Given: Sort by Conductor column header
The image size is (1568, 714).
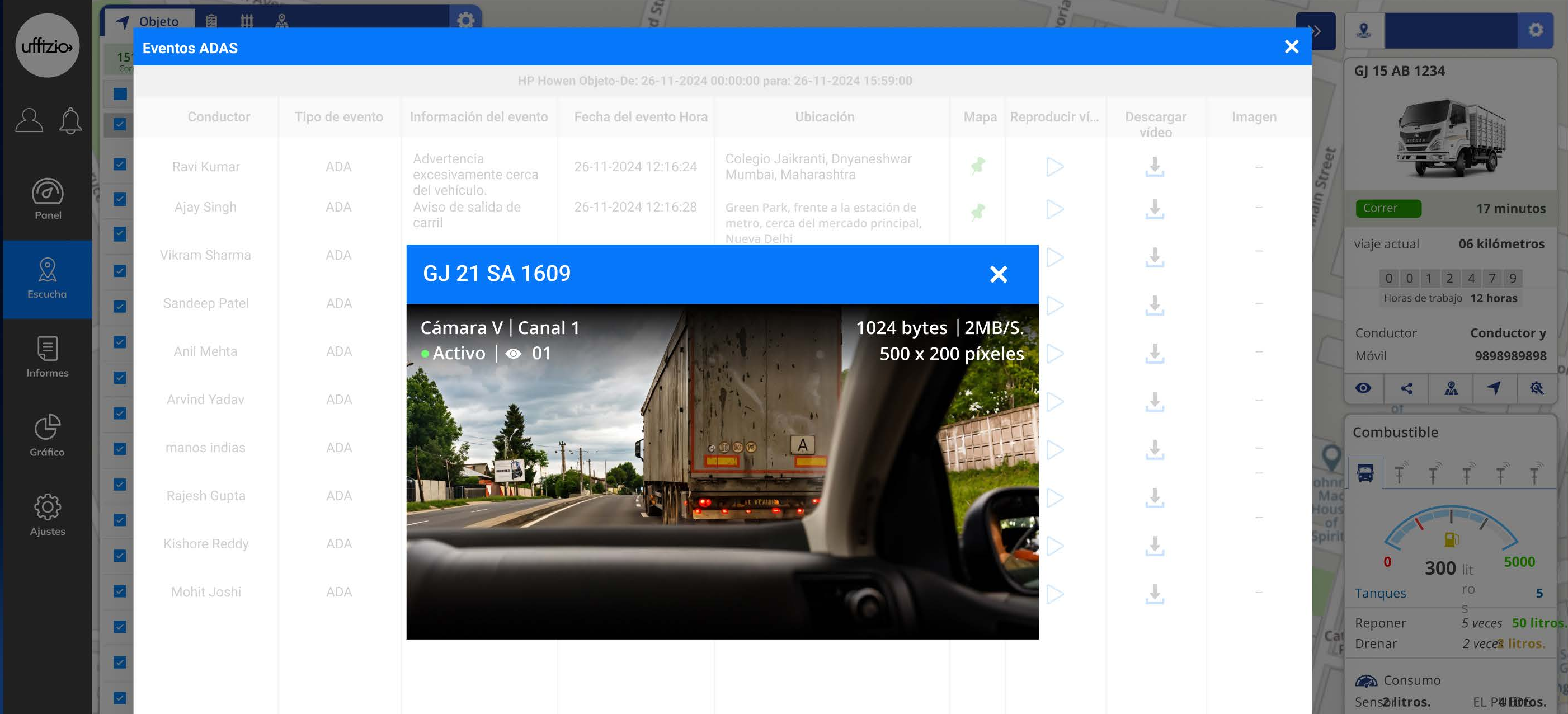Looking at the screenshot, I should (x=219, y=117).
